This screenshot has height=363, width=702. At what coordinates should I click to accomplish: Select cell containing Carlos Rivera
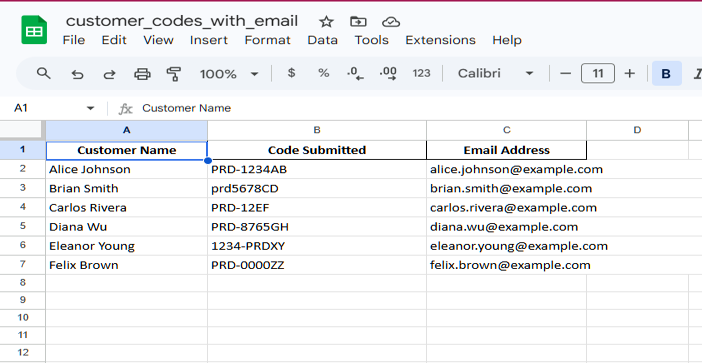point(127,208)
